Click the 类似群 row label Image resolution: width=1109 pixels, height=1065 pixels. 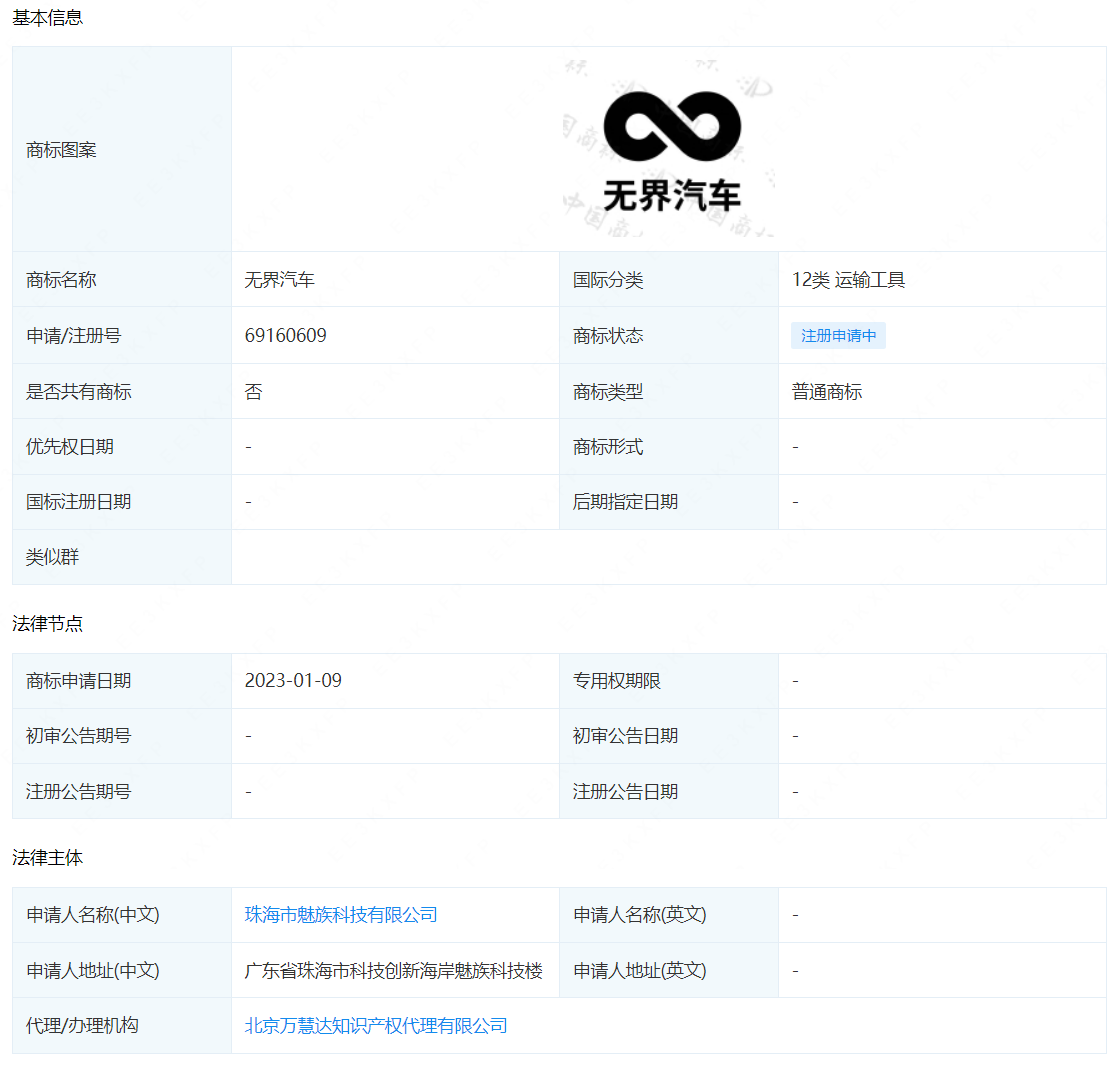(x=52, y=558)
